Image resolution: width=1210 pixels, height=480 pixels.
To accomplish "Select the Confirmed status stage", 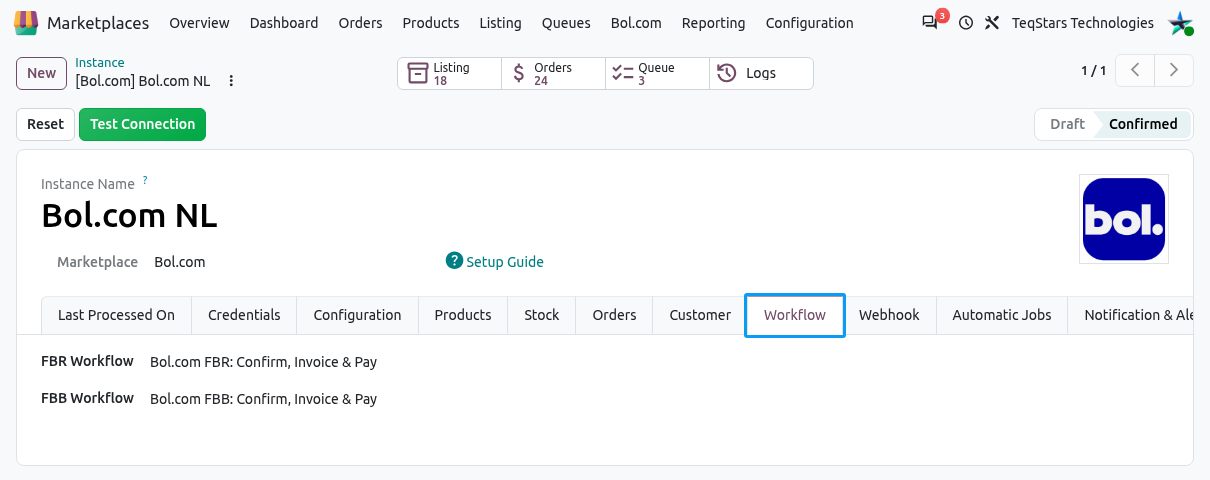I will coord(1143,124).
